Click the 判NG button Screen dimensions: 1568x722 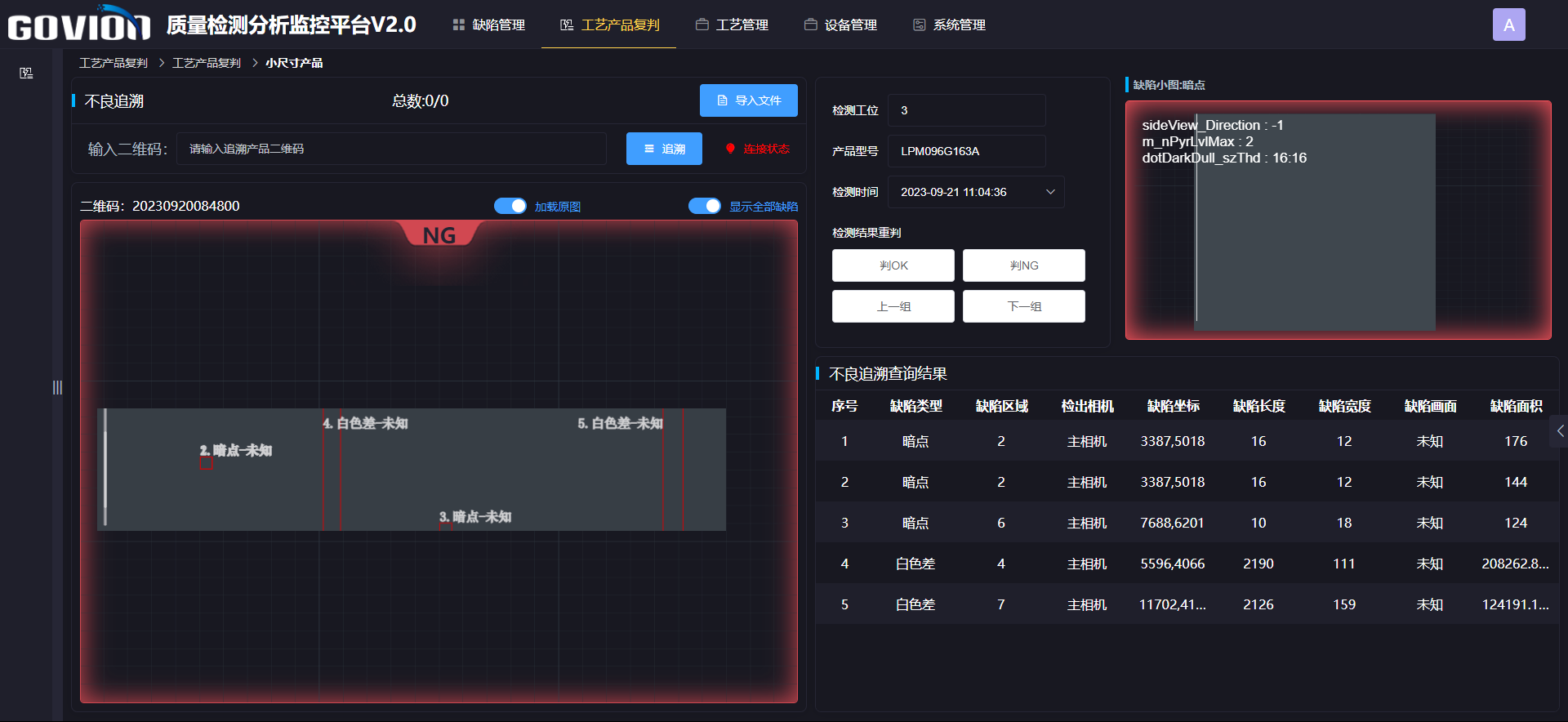[x=1023, y=265]
